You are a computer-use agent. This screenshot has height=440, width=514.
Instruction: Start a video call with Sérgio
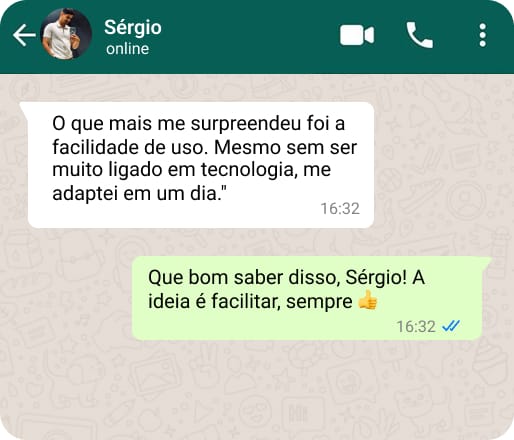(357, 35)
